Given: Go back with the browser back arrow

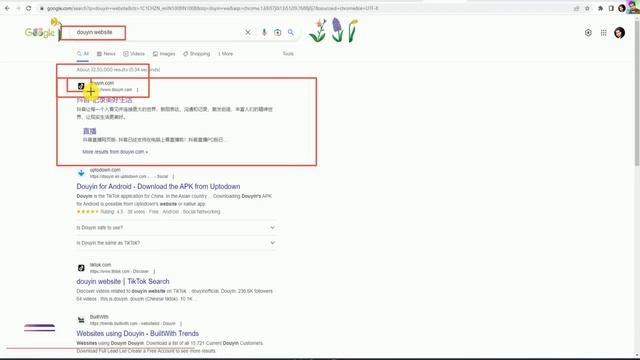Looking at the screenshot, I should point(7,8).
